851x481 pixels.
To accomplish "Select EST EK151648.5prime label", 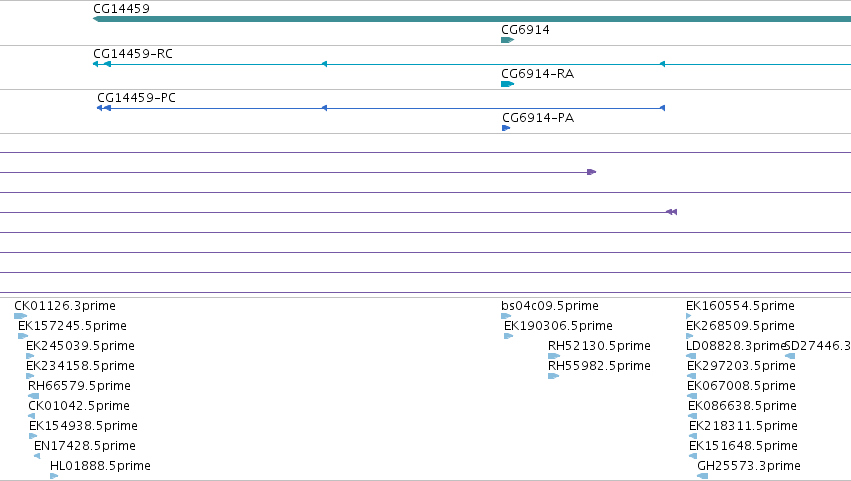I will pos(744,446).
